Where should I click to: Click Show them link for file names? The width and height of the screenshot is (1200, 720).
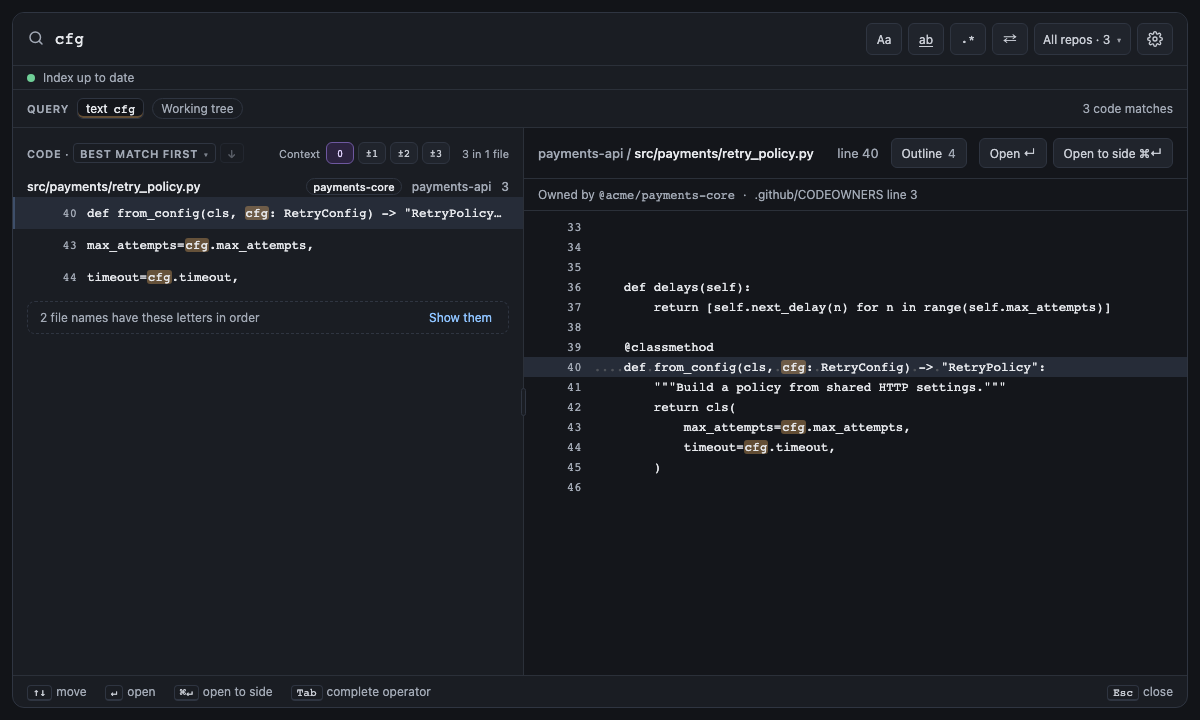click(x=460, y=318)
